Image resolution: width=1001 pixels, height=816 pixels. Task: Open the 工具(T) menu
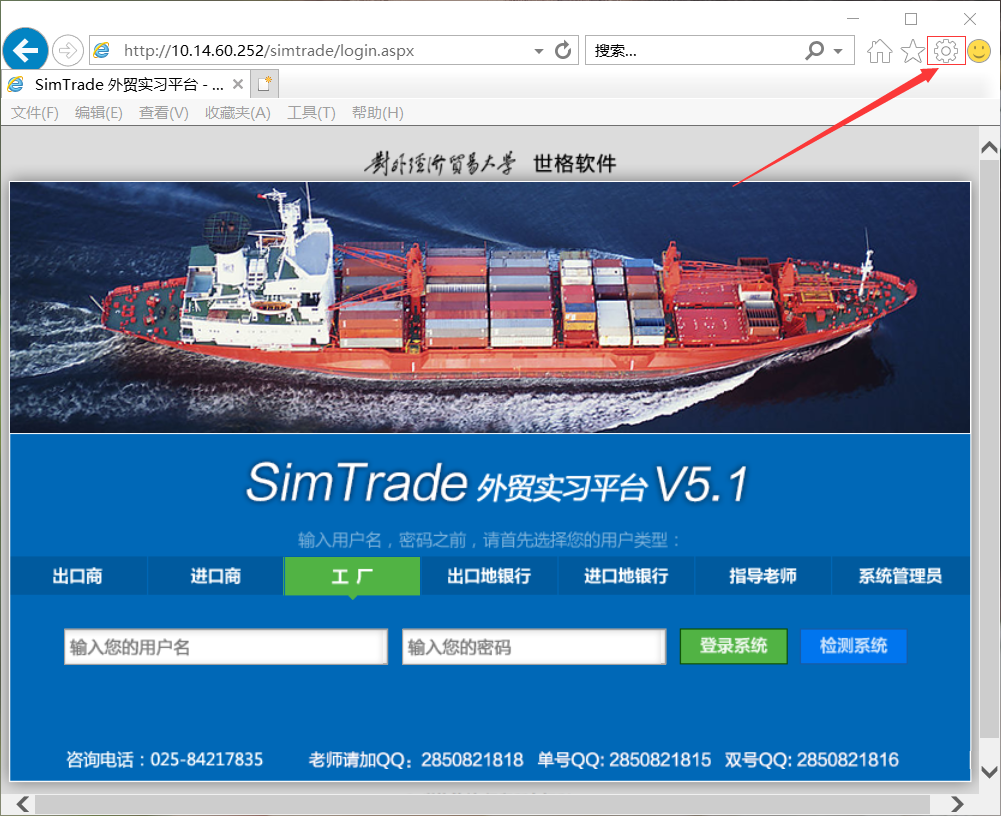click(311, 113)
